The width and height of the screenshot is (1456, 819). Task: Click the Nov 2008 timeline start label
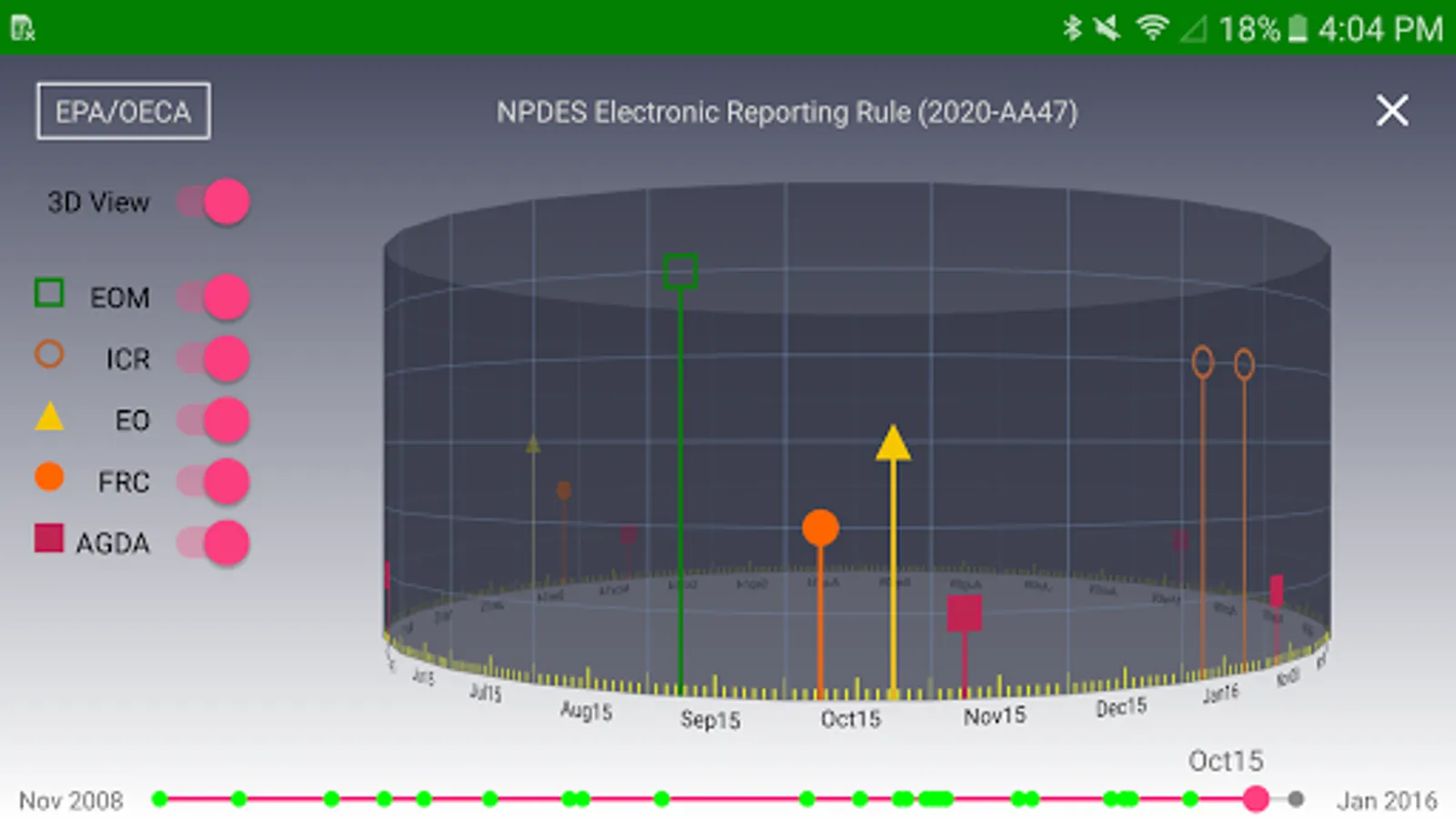[71, 801]
